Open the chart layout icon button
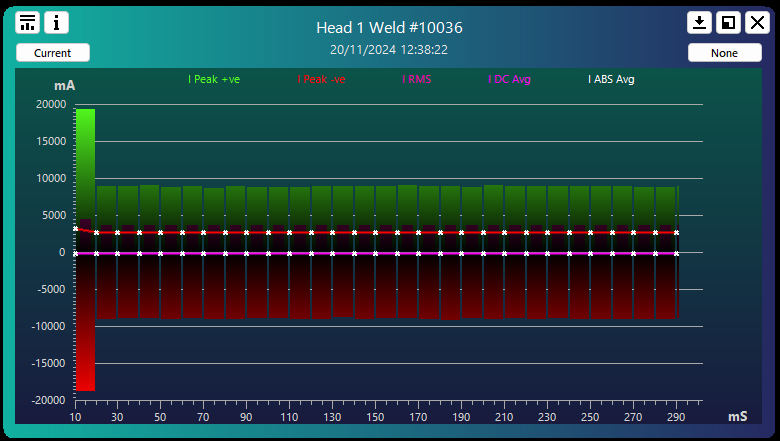This screenshot has width=780, height=441. point(27,22)
